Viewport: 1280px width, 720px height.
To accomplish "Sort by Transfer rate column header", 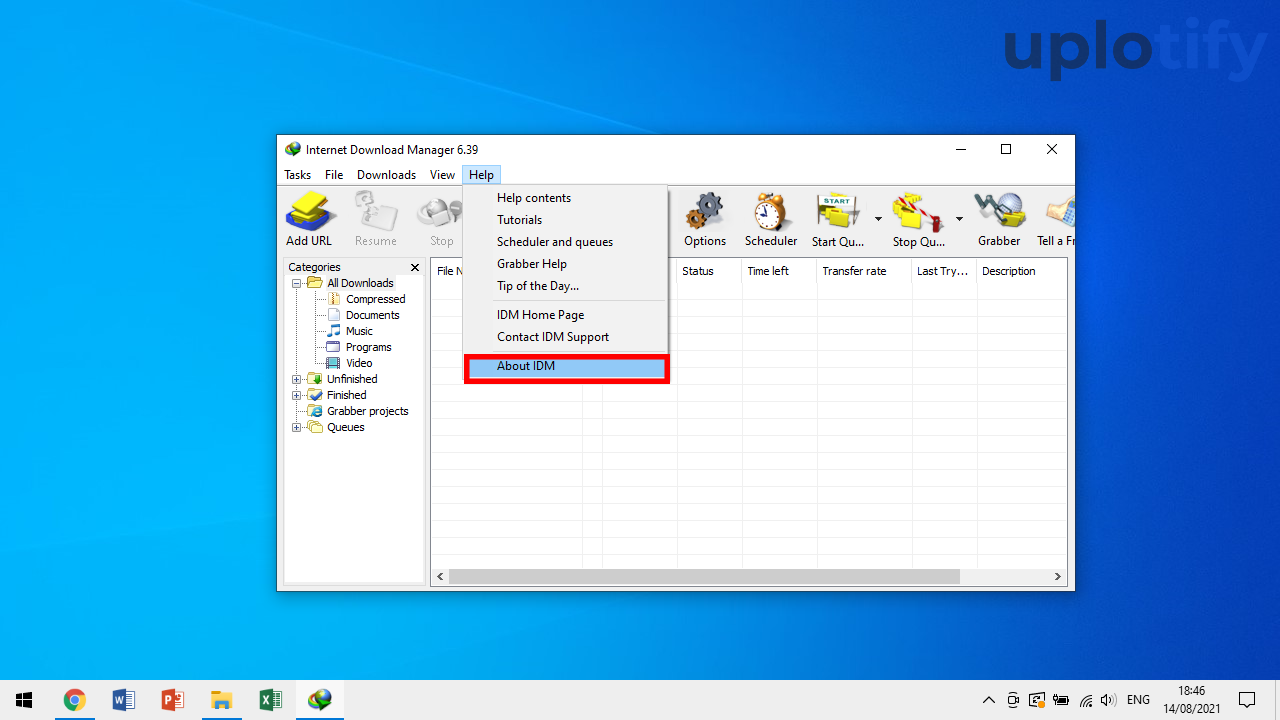I will point(864,271).
